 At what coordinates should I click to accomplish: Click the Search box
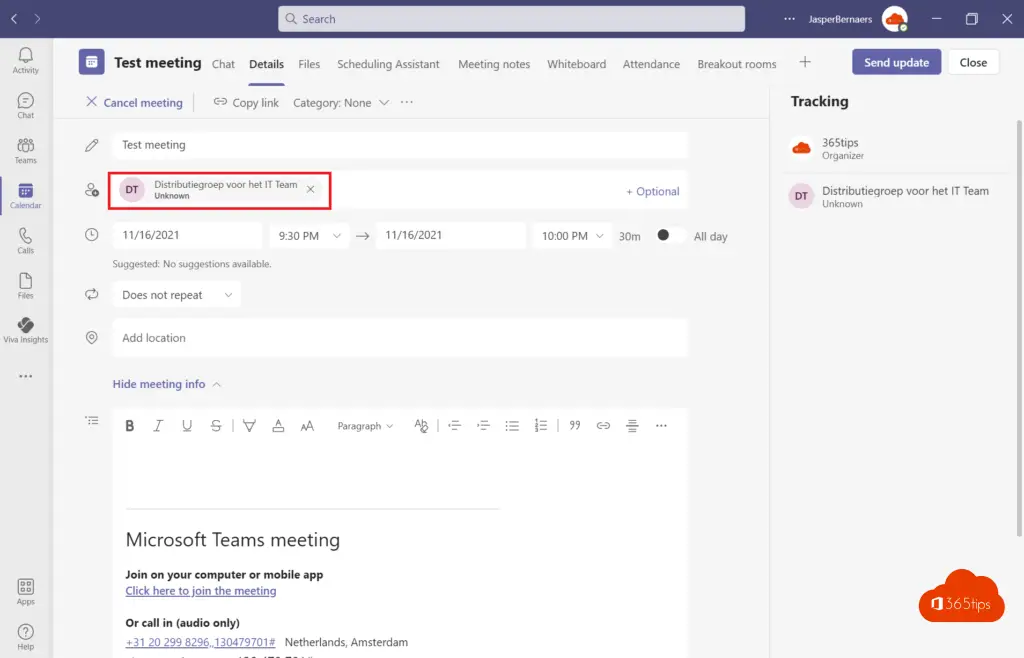511,19
